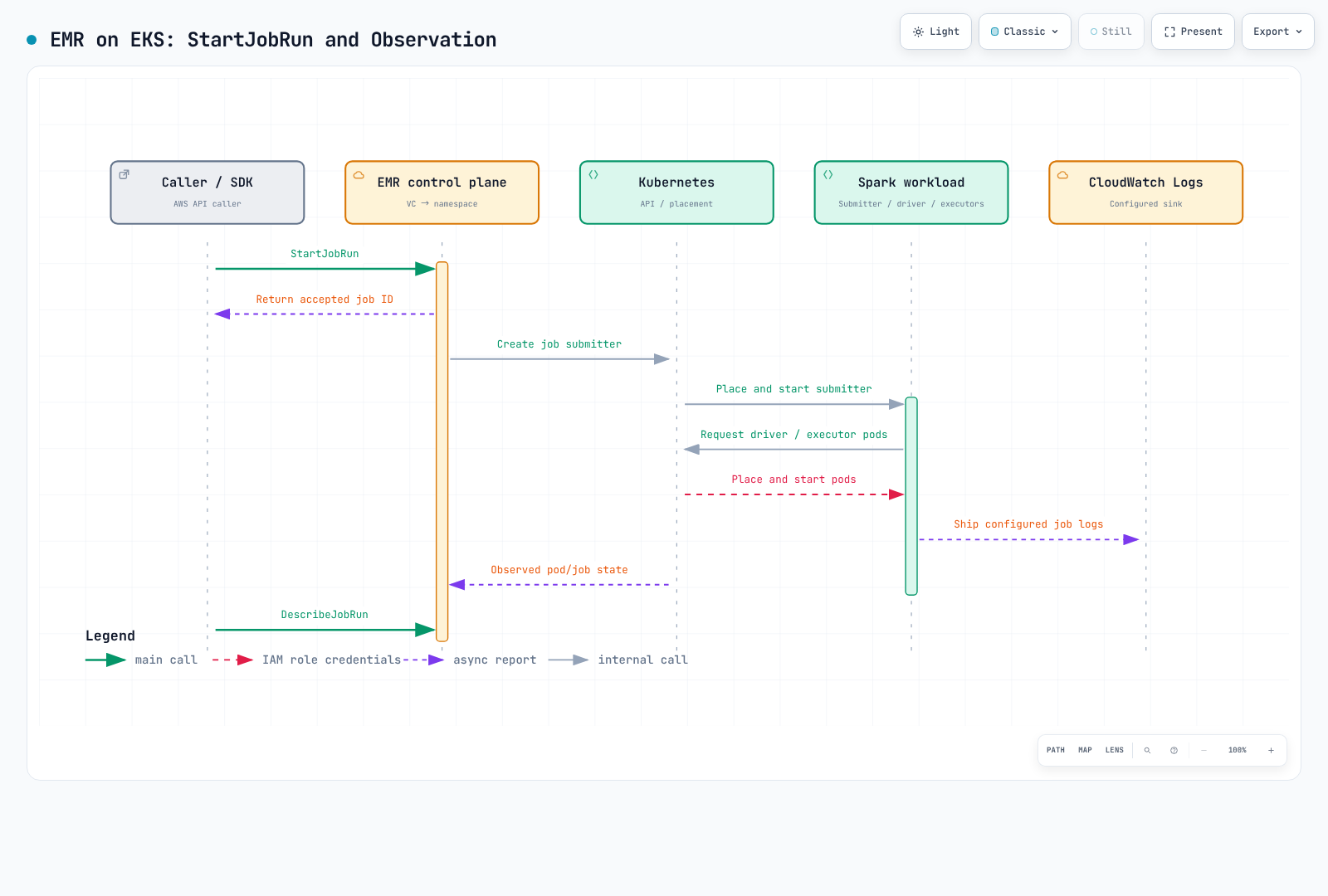
Task: Click the code icon on Kubernetes box
Action: [593, 174]
